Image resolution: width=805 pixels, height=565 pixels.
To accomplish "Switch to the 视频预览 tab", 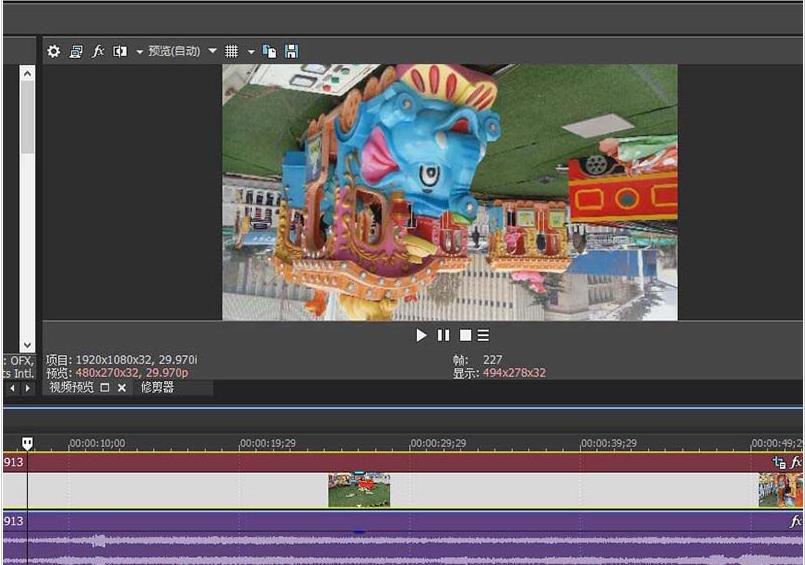I will click(x=71, y=387).
